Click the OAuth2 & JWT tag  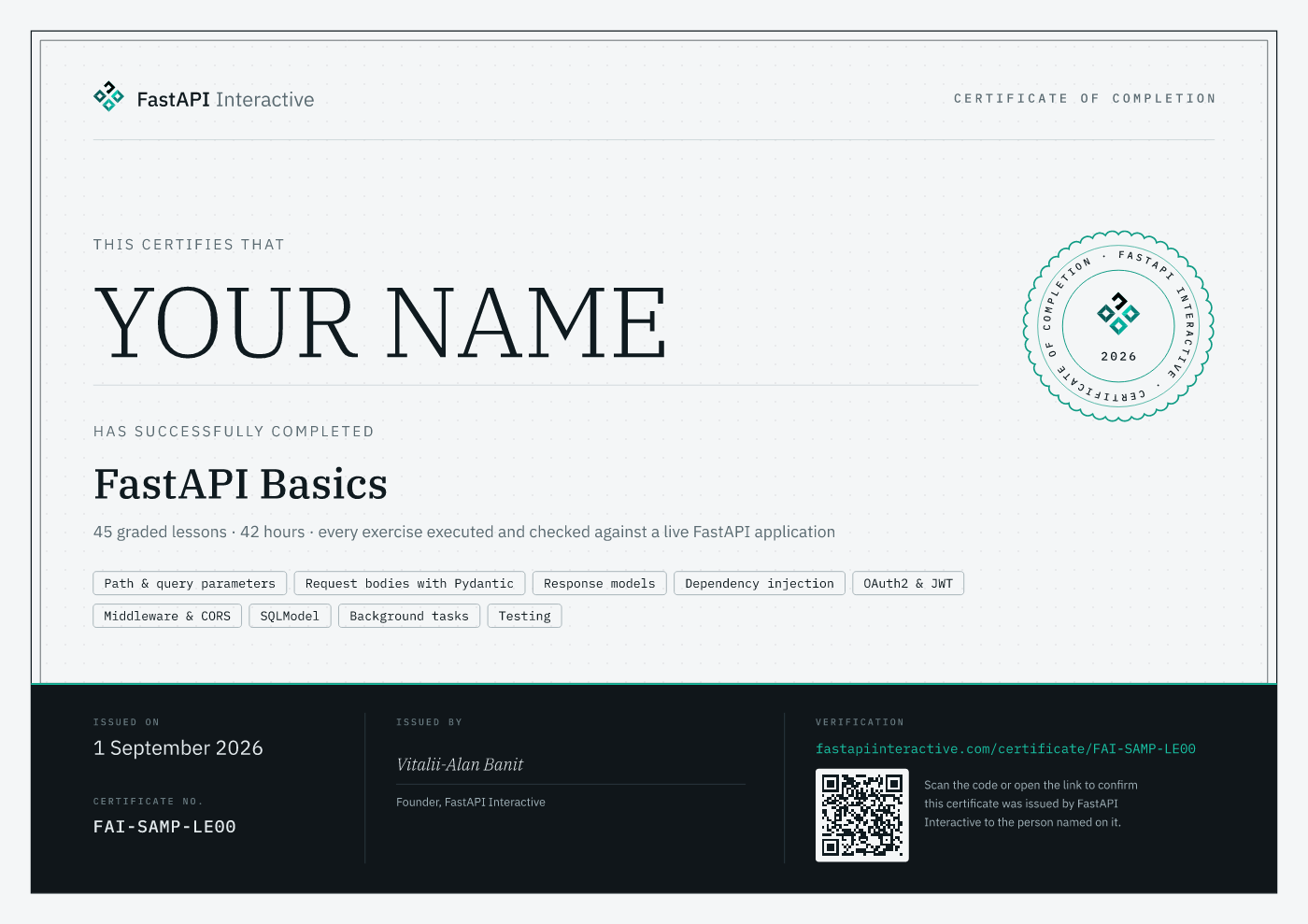[x=908, y=584]
